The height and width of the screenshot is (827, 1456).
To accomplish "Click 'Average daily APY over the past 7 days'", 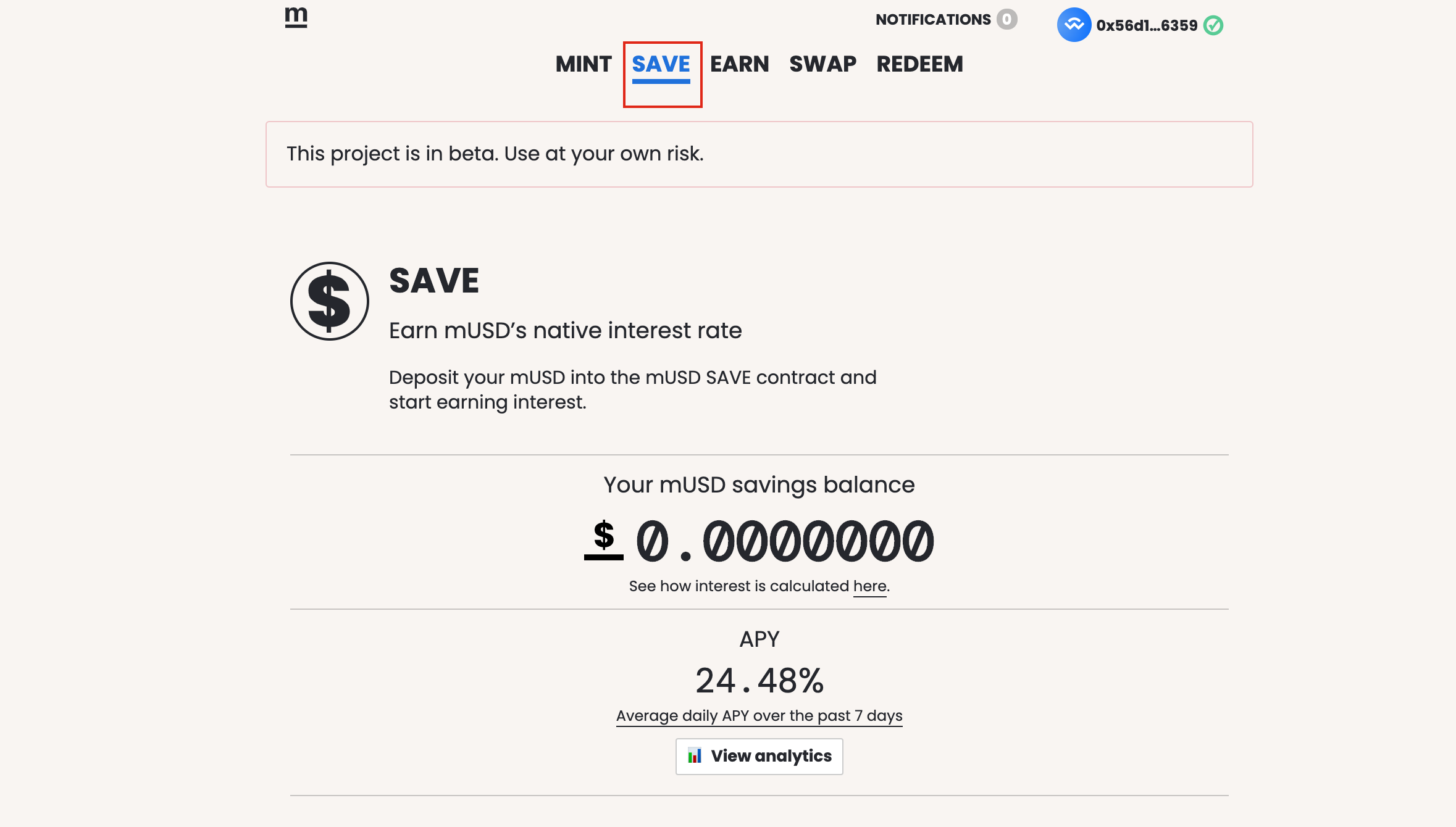I will pos(759,716).
